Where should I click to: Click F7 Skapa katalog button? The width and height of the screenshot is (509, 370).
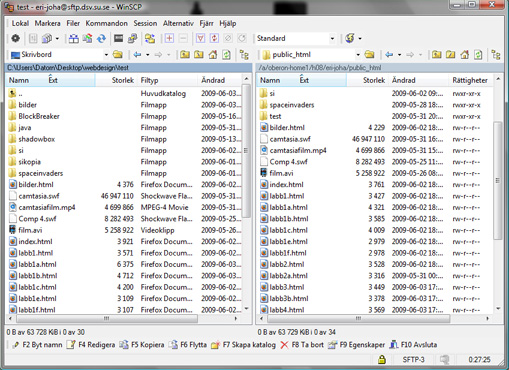243,345
